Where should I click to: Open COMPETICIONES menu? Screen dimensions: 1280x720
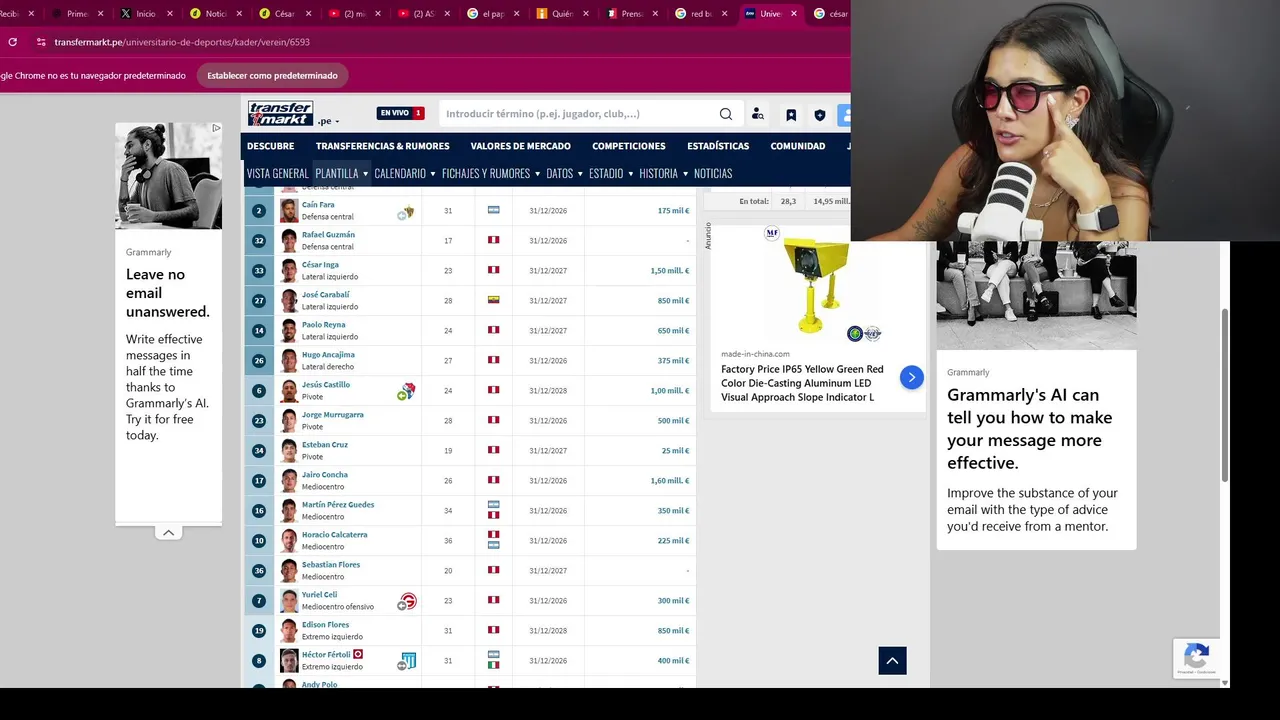[x=628, y=146]
